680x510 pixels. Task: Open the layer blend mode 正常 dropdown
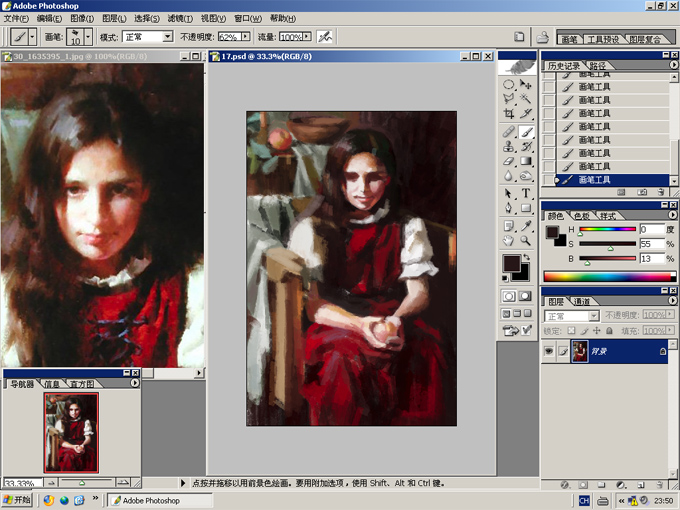[594, 316]
